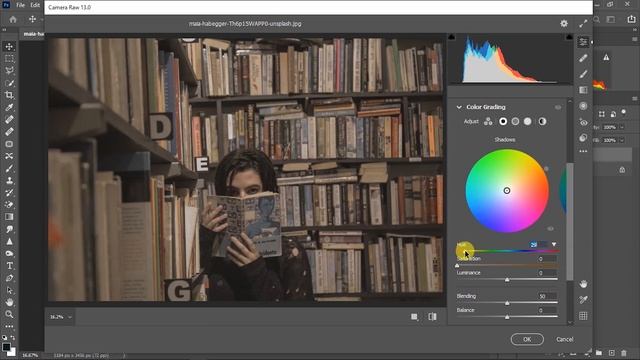Image resolution: width=640 pixels, height=360 pixels.
Task: Toggle the grid overlay in Camera Raw
Action: pos(583,316)
